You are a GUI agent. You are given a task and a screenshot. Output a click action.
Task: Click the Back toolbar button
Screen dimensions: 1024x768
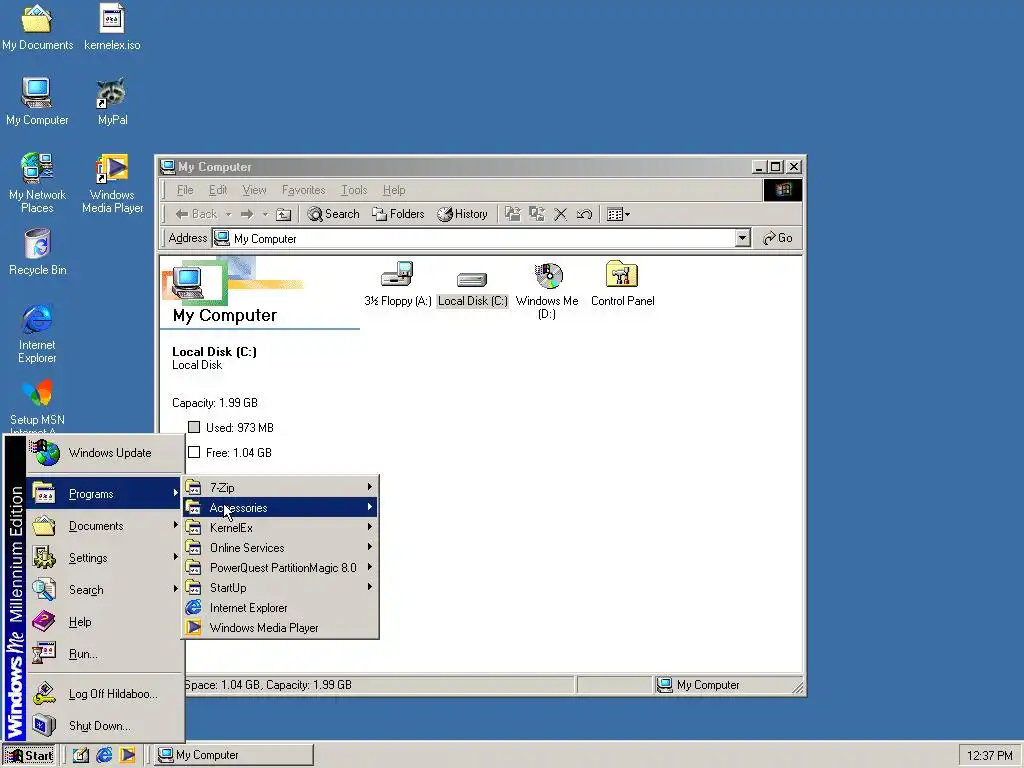click(x=196, y=214)
